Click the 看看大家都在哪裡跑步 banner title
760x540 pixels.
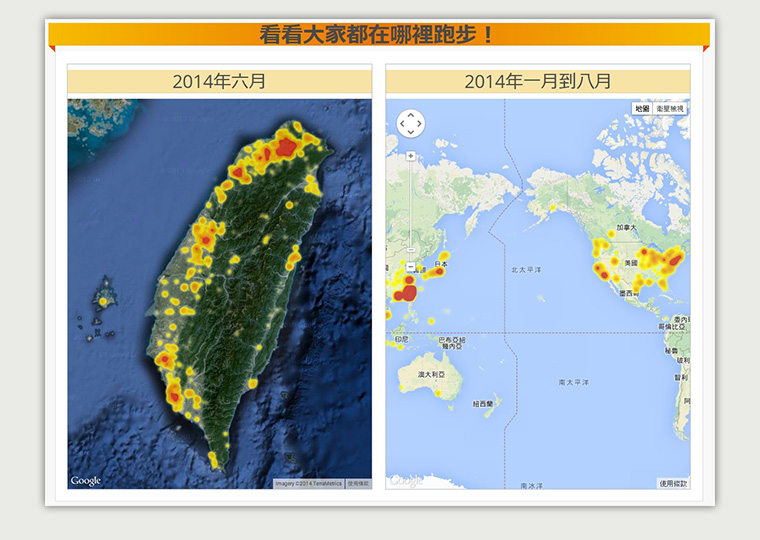(x=377, y=34)
